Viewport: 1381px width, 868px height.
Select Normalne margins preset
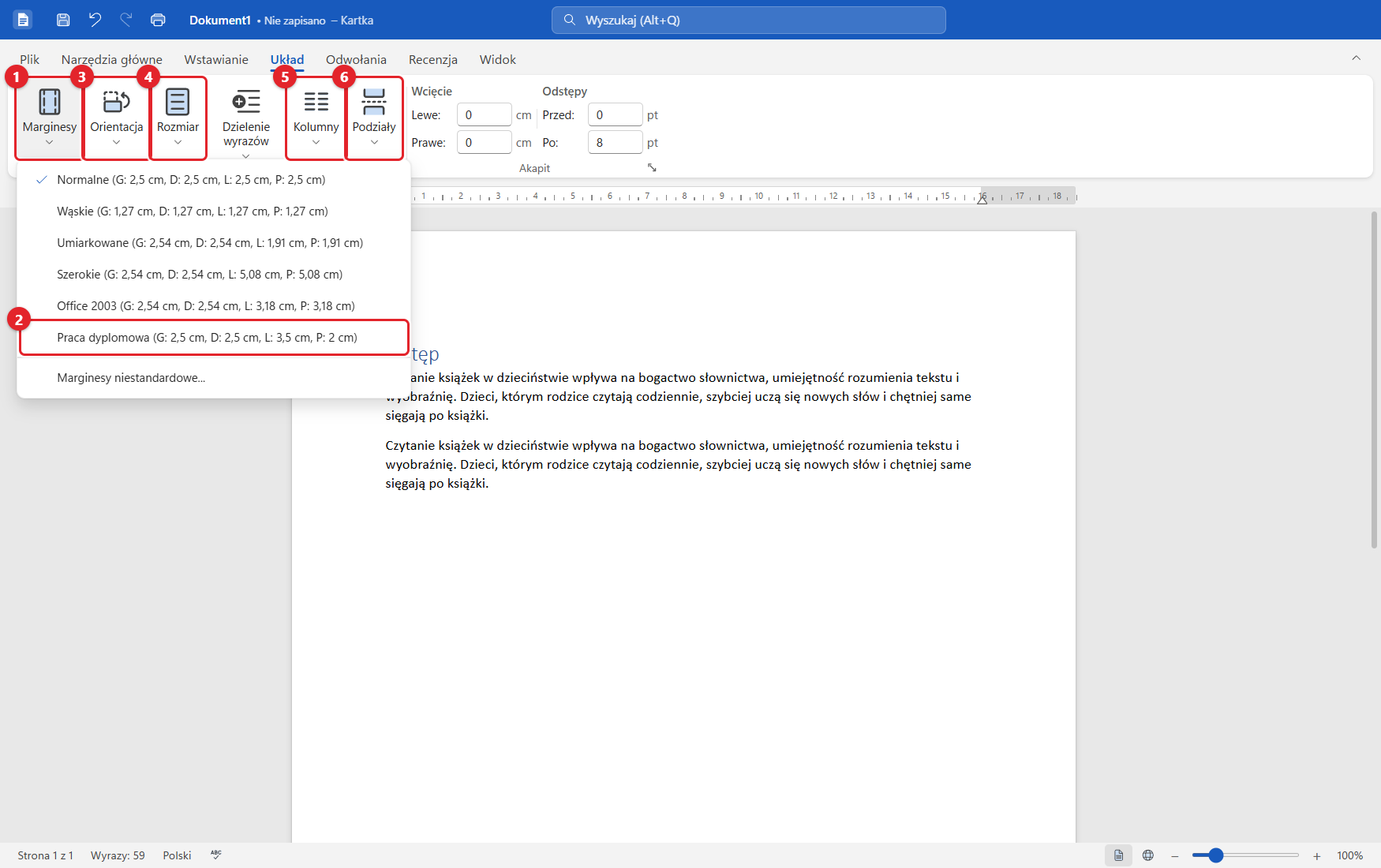pos(213,180)
